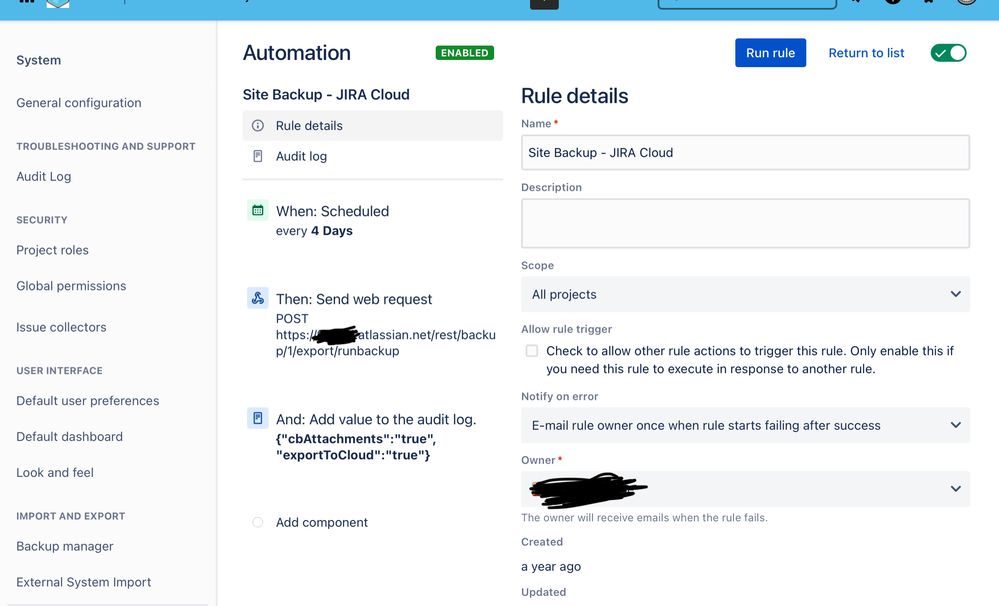The height and width of the screenshot is (606, 999).
Task: Open the Notify on error dropdown
Action: tap(745, 425)
